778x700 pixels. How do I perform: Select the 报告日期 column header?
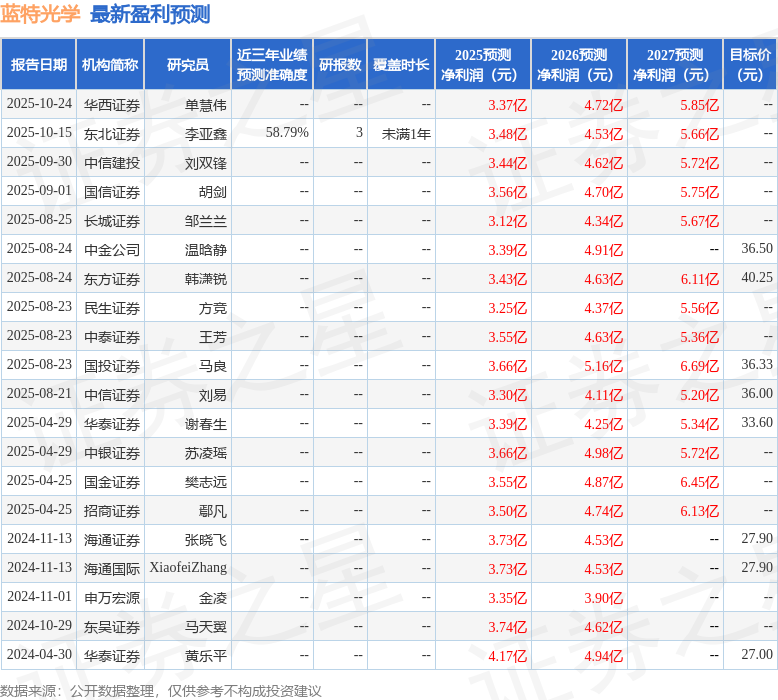(x=39, y=64)
